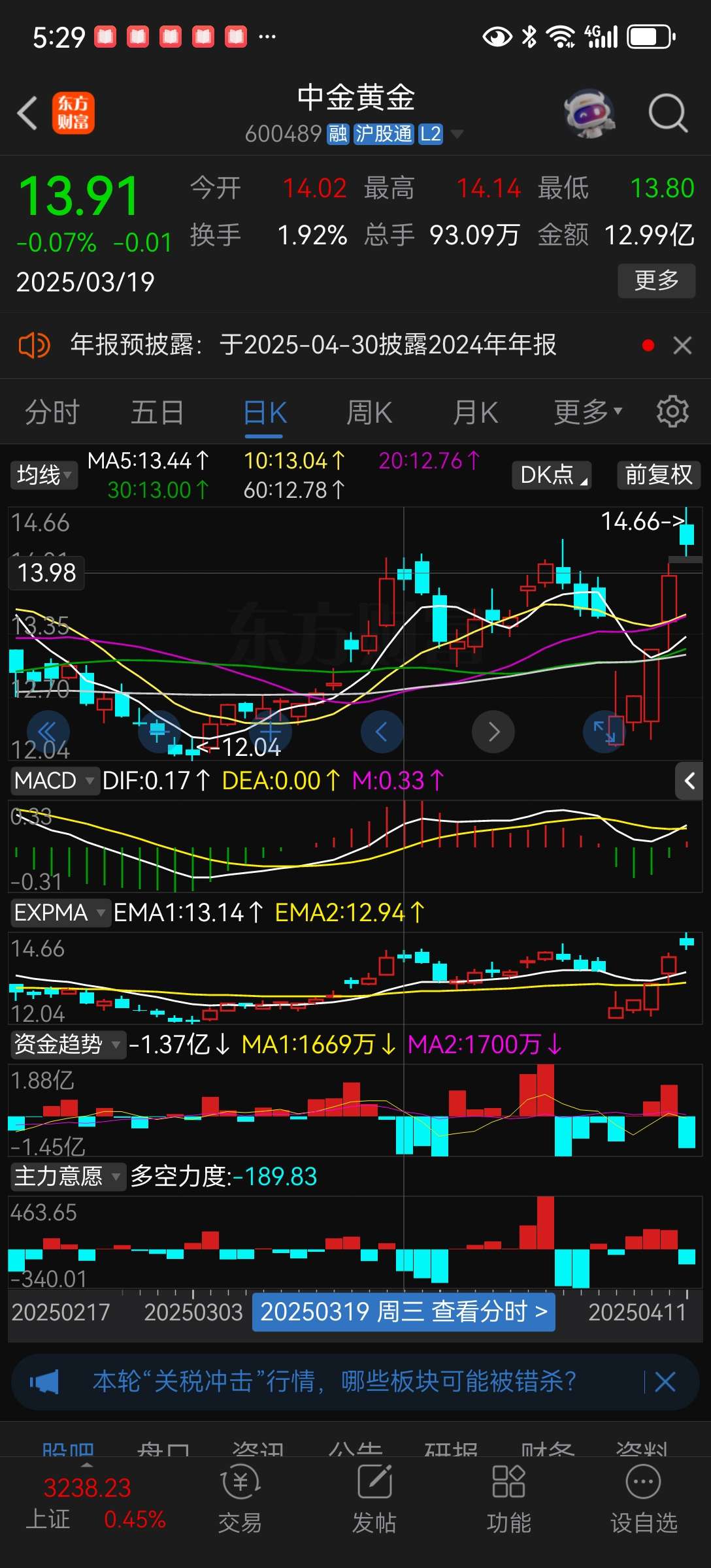This screenshot has width=711, height=1568.
Task: Tap the 14.66 high price marker
Action: tap(642, 521)
